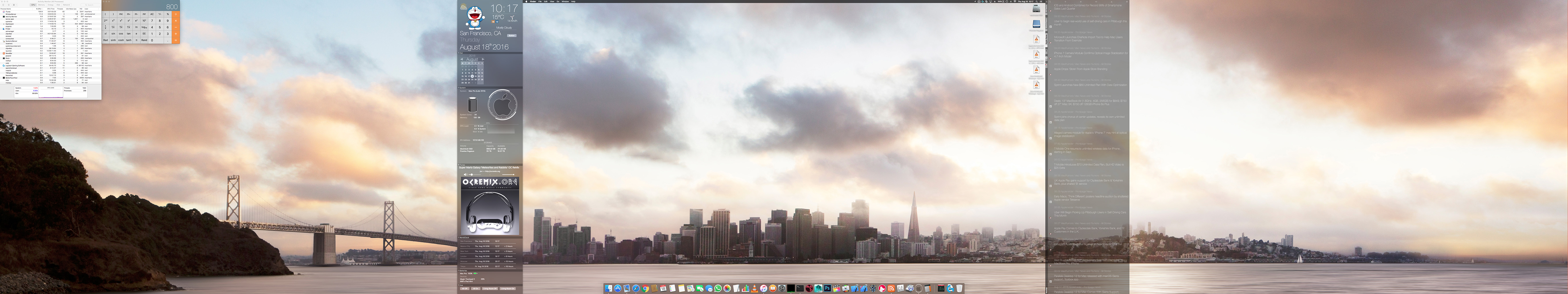Launch Photoshop from the Dock
Viewport: 1568px width, 294px height.
click(x=828, y=289)
